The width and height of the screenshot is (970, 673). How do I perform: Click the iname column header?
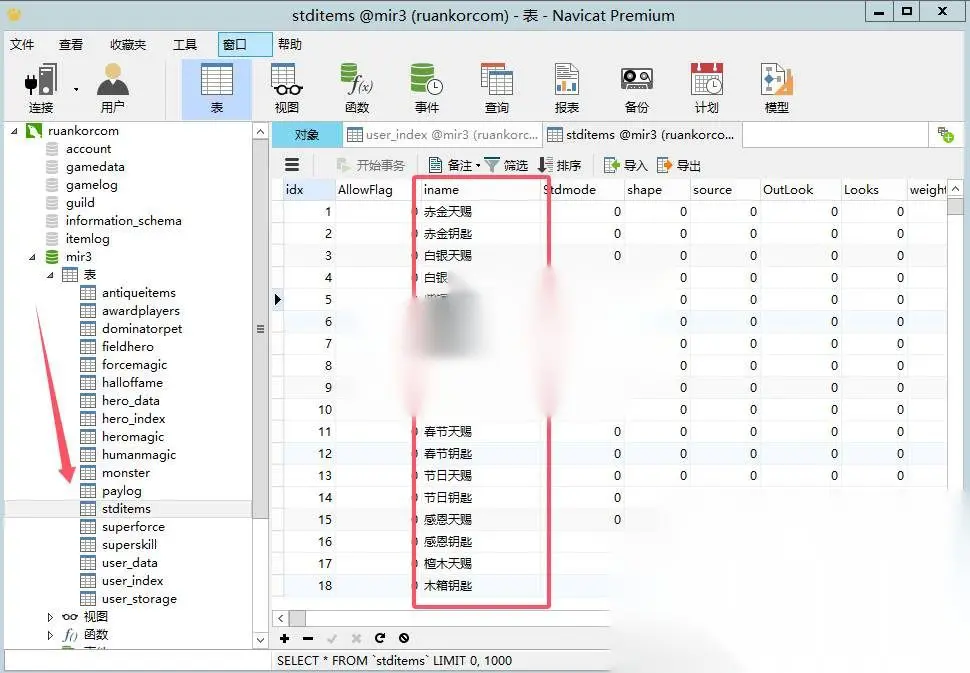(x=481, y=190)
